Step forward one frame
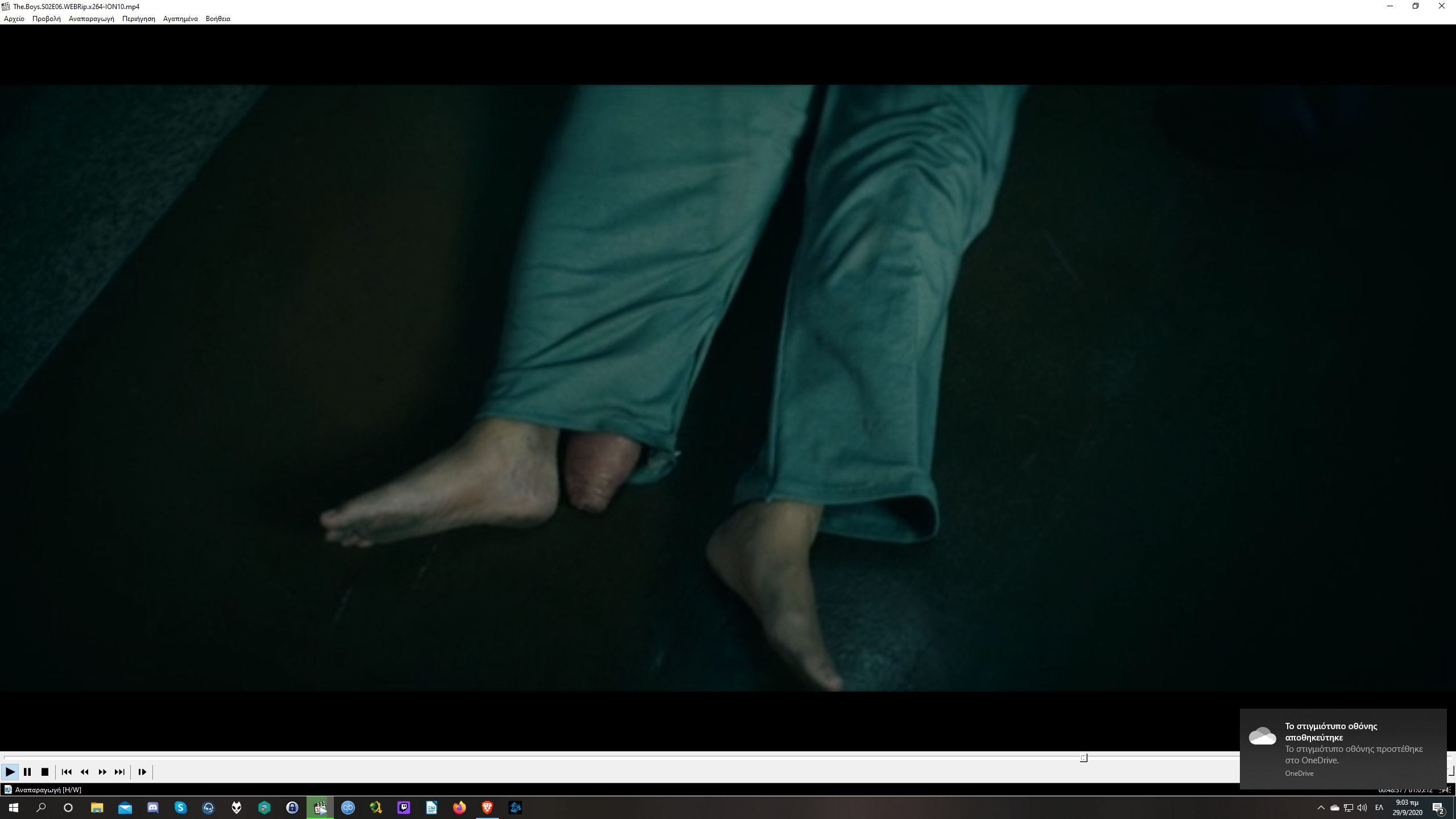The width and height of the screenshot is (1456, 819). (x=142, y=772)
